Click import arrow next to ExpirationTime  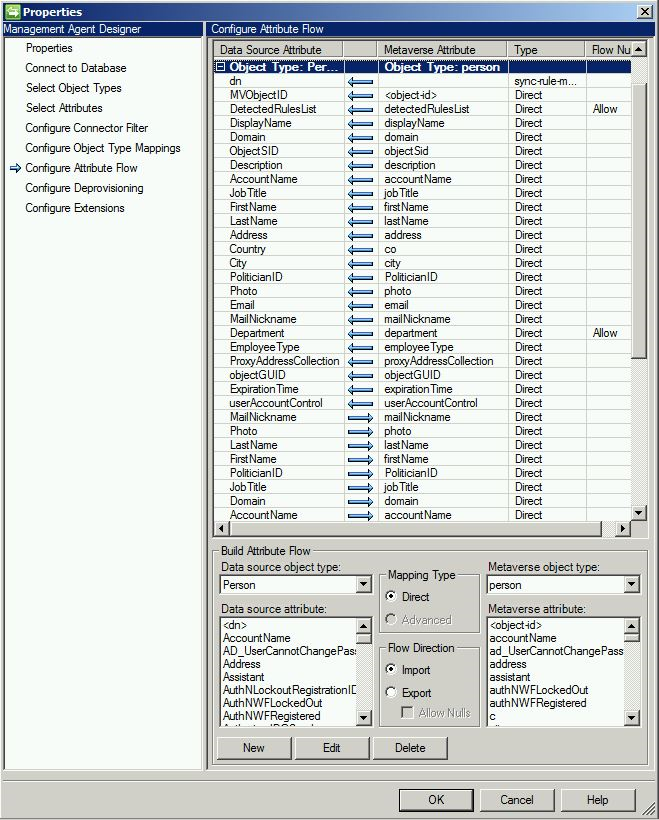coord(360,390)
